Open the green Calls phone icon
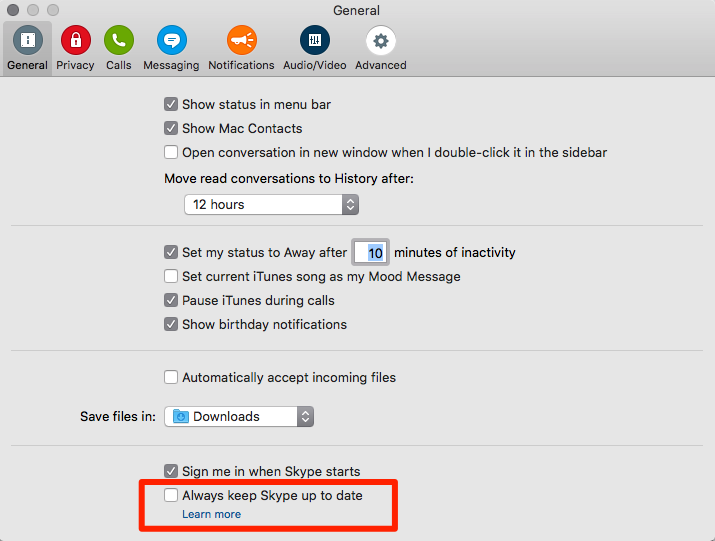The image size is (715, 541). click(x=119, y=40)
